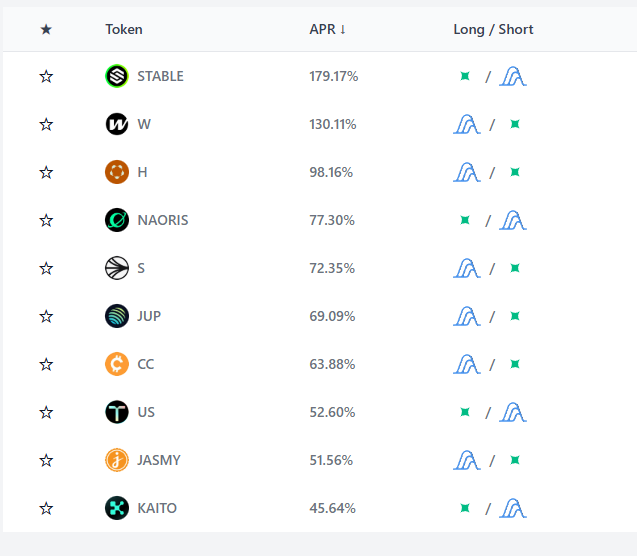Favorite the JASMY token star
637x556 pixels.
(x=46, y=460)
